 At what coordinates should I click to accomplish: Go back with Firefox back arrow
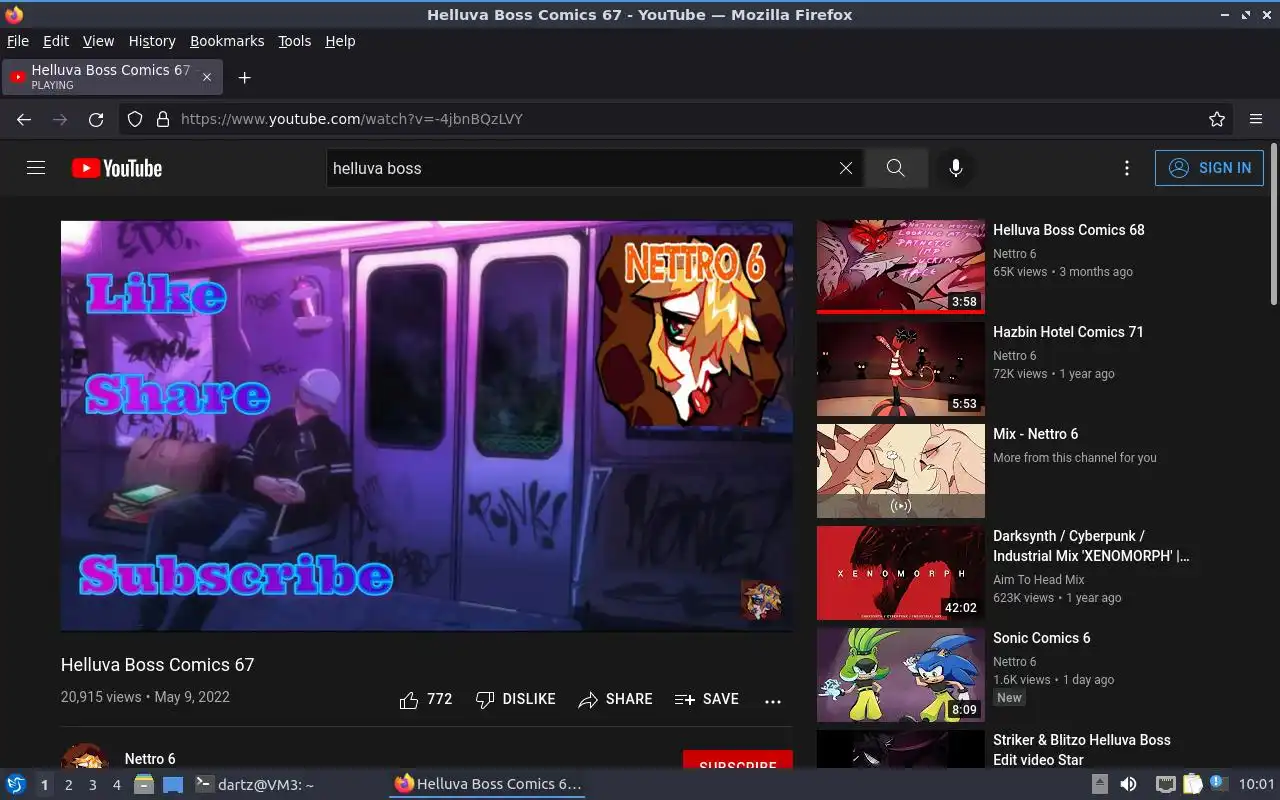[x=24, y=119]
